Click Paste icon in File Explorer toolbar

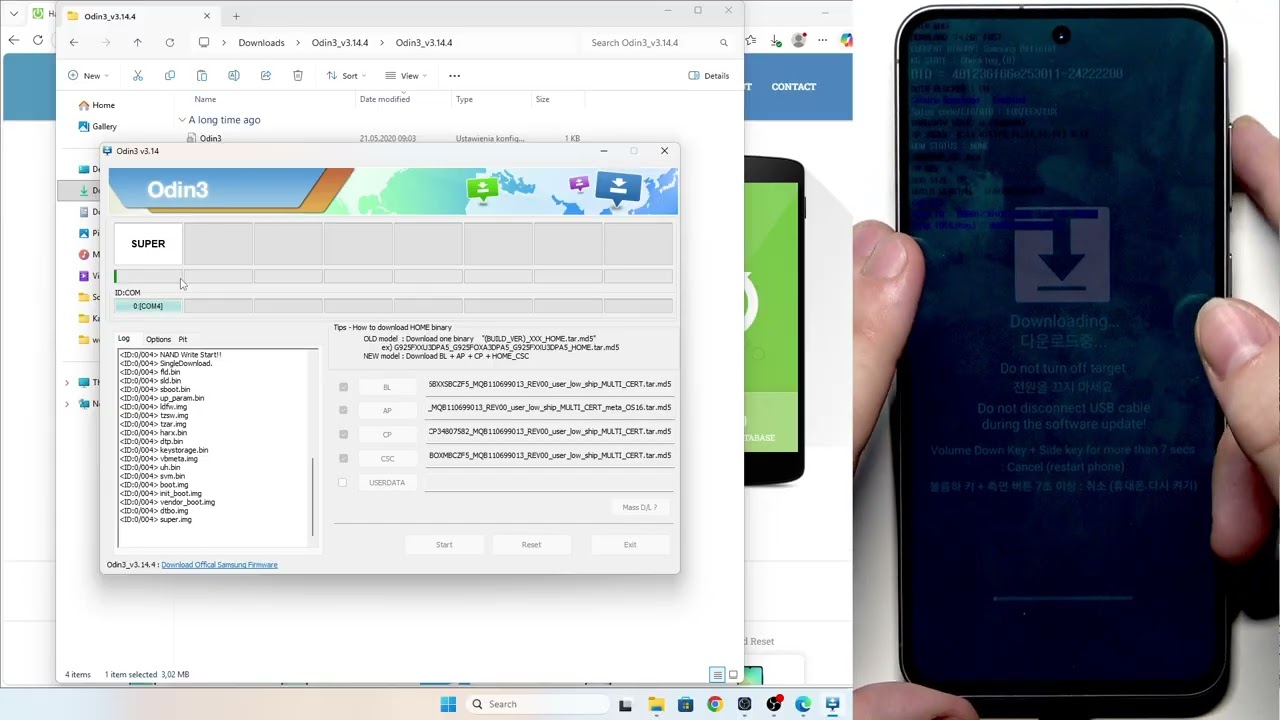202,76
